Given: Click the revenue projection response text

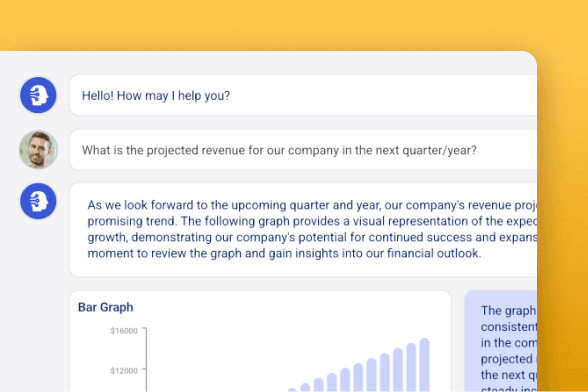Looking at the screenshot, I should [x=312, y=229].
